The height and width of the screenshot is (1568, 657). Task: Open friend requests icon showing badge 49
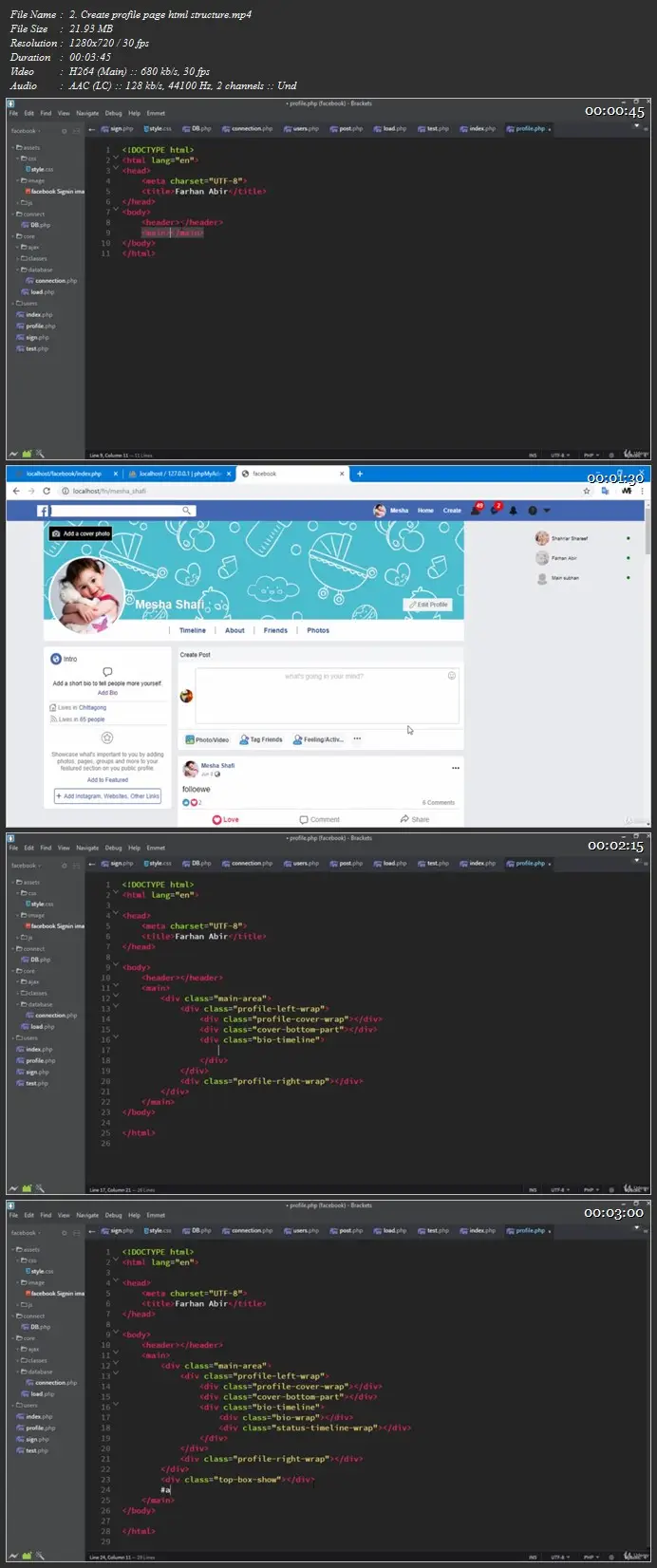(476, 510)
